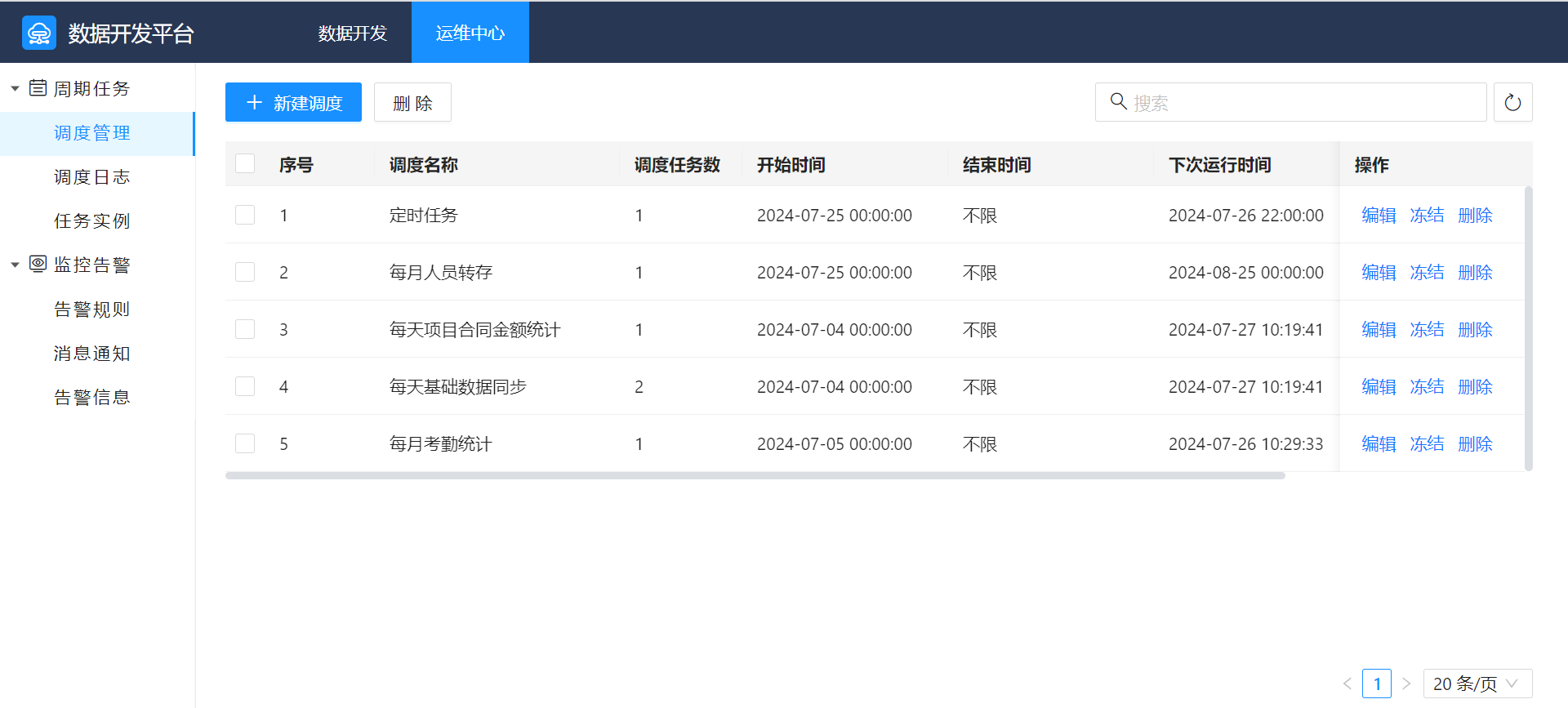Click the horizontal scrollbar under the table
Viewport: 1568px width, 708px height.
click(755, 475)
